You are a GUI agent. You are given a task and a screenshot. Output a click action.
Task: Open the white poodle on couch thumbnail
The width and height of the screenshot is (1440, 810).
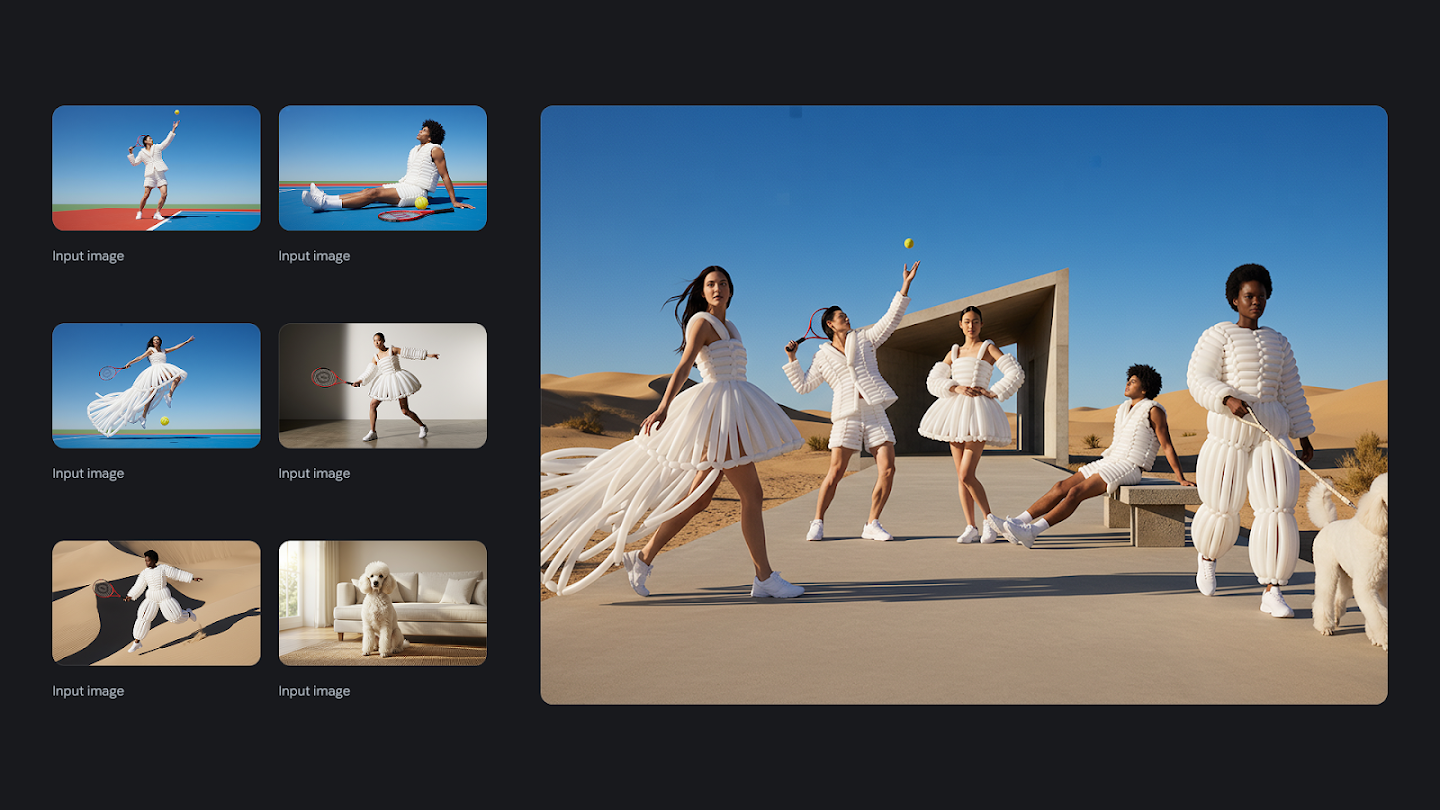(x=383, y=602)
